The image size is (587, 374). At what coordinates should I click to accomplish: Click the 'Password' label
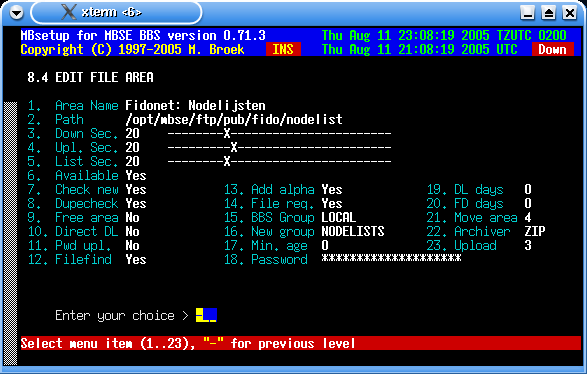pyautogui.click(x=279, y=259)
